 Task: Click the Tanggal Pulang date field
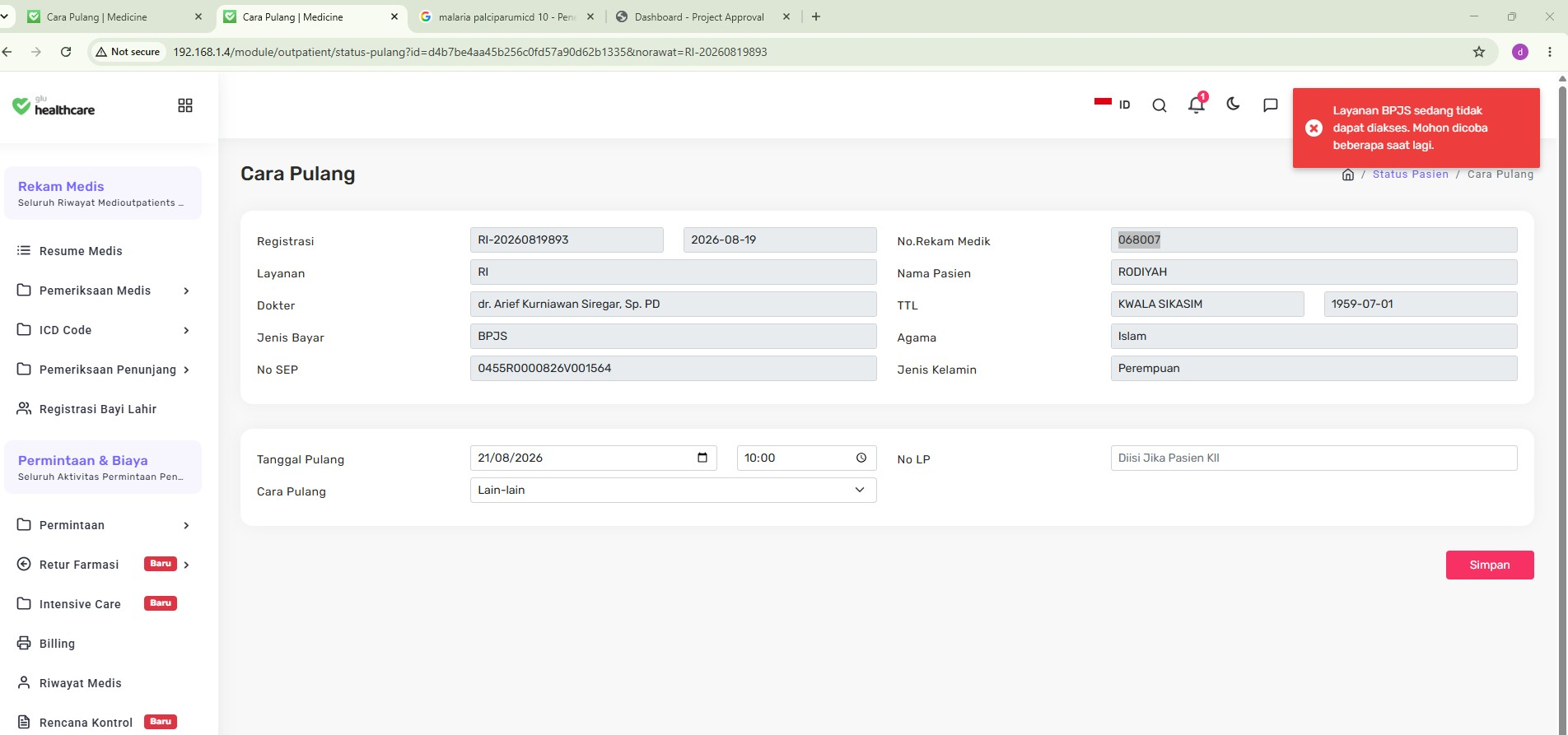tap(593, 458)
